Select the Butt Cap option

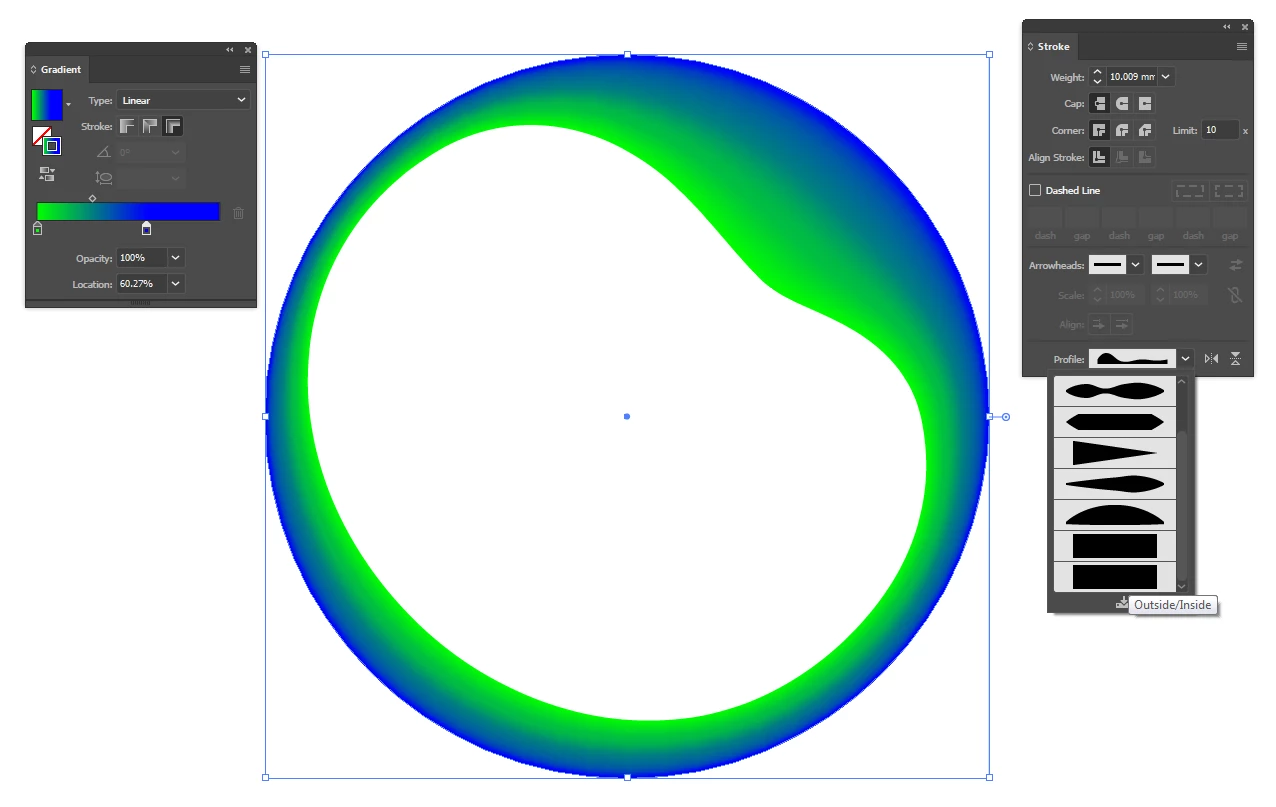[1099, 103]
